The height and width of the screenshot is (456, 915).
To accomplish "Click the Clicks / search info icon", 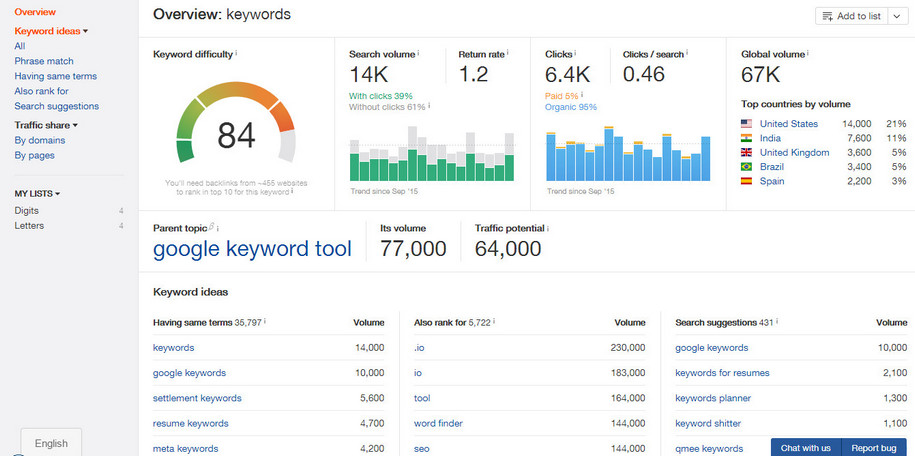I will pyautogui.click(x=687, y=53).
